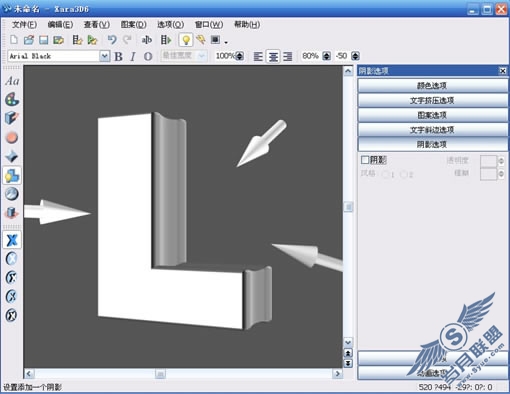This screenshot has width=510, height=394.
Task: Select the red ball design tool
Action: (12, 137)
